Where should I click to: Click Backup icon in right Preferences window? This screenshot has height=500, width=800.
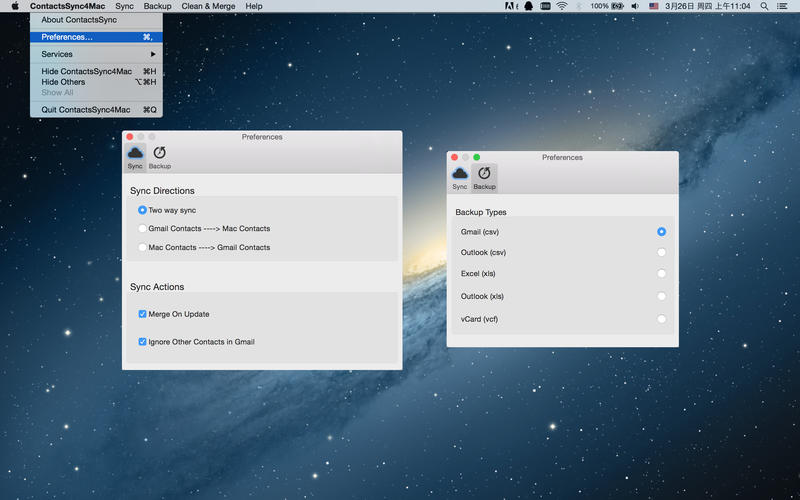(484, 174)
